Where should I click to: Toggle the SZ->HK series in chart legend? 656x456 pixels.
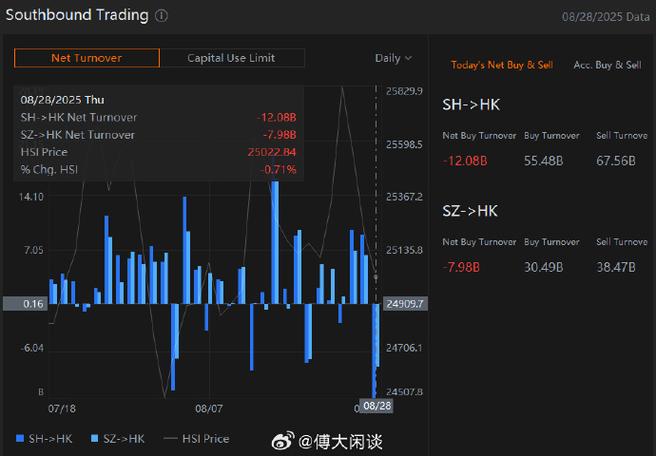click(118, 438)
